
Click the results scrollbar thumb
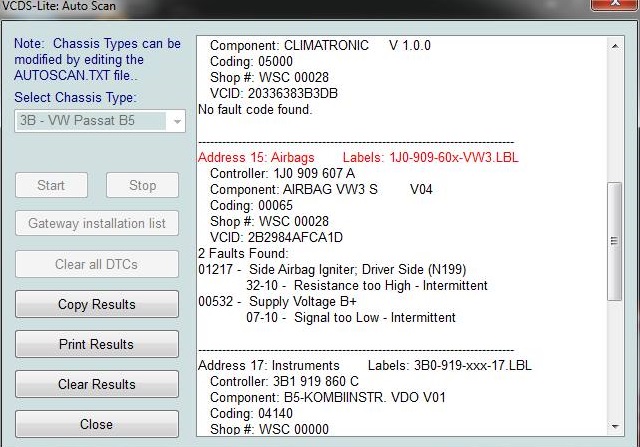pyautogui.click(x=614, y=240)
